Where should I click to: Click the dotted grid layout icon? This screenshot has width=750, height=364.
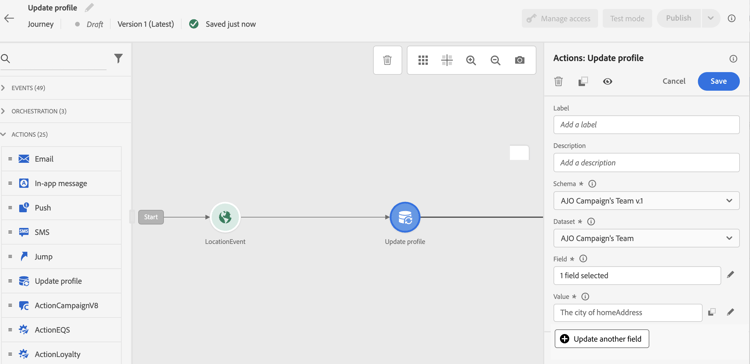coord(423,60)
